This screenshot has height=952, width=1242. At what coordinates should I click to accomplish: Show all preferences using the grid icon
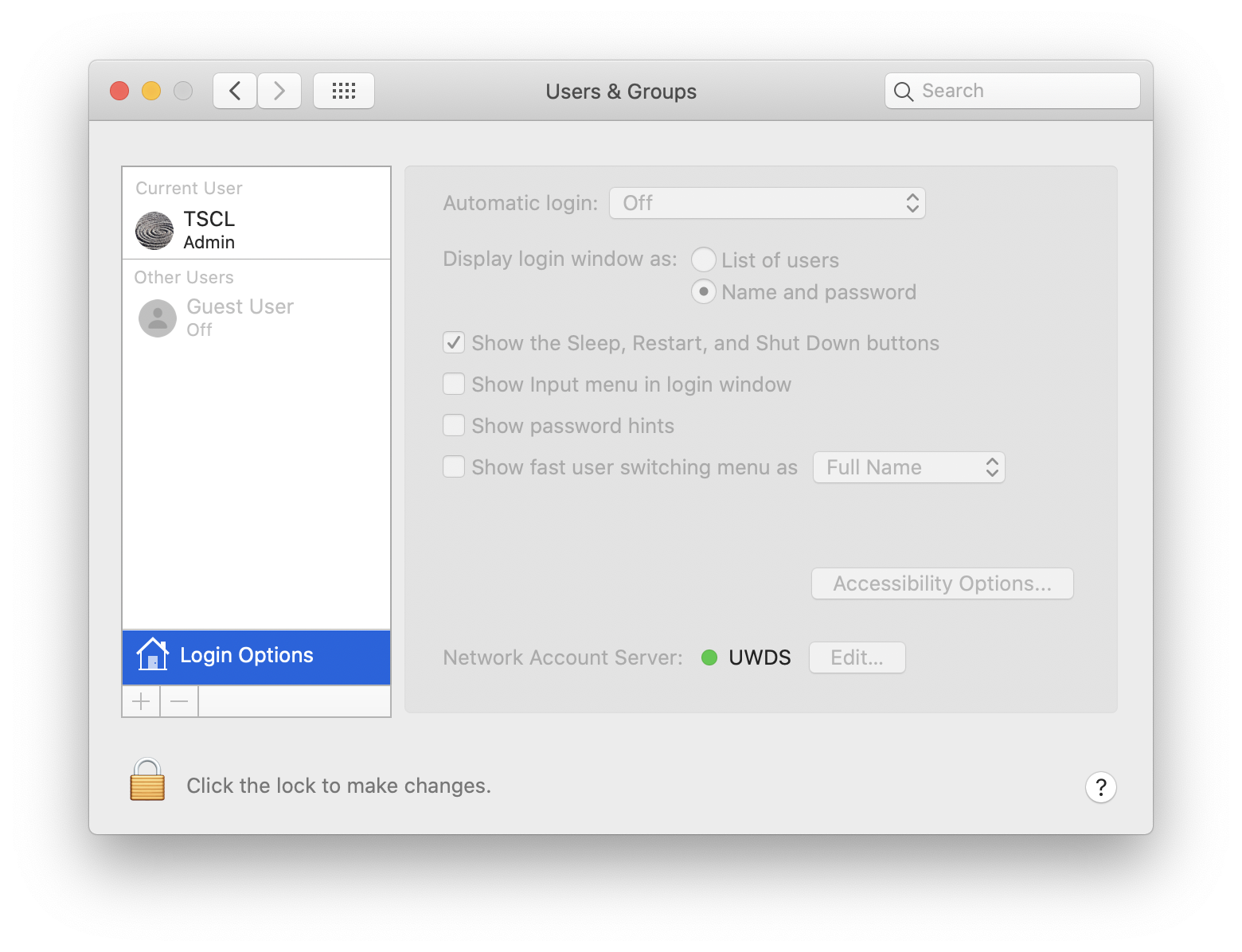pyautogui.click(x=344, y=91)
